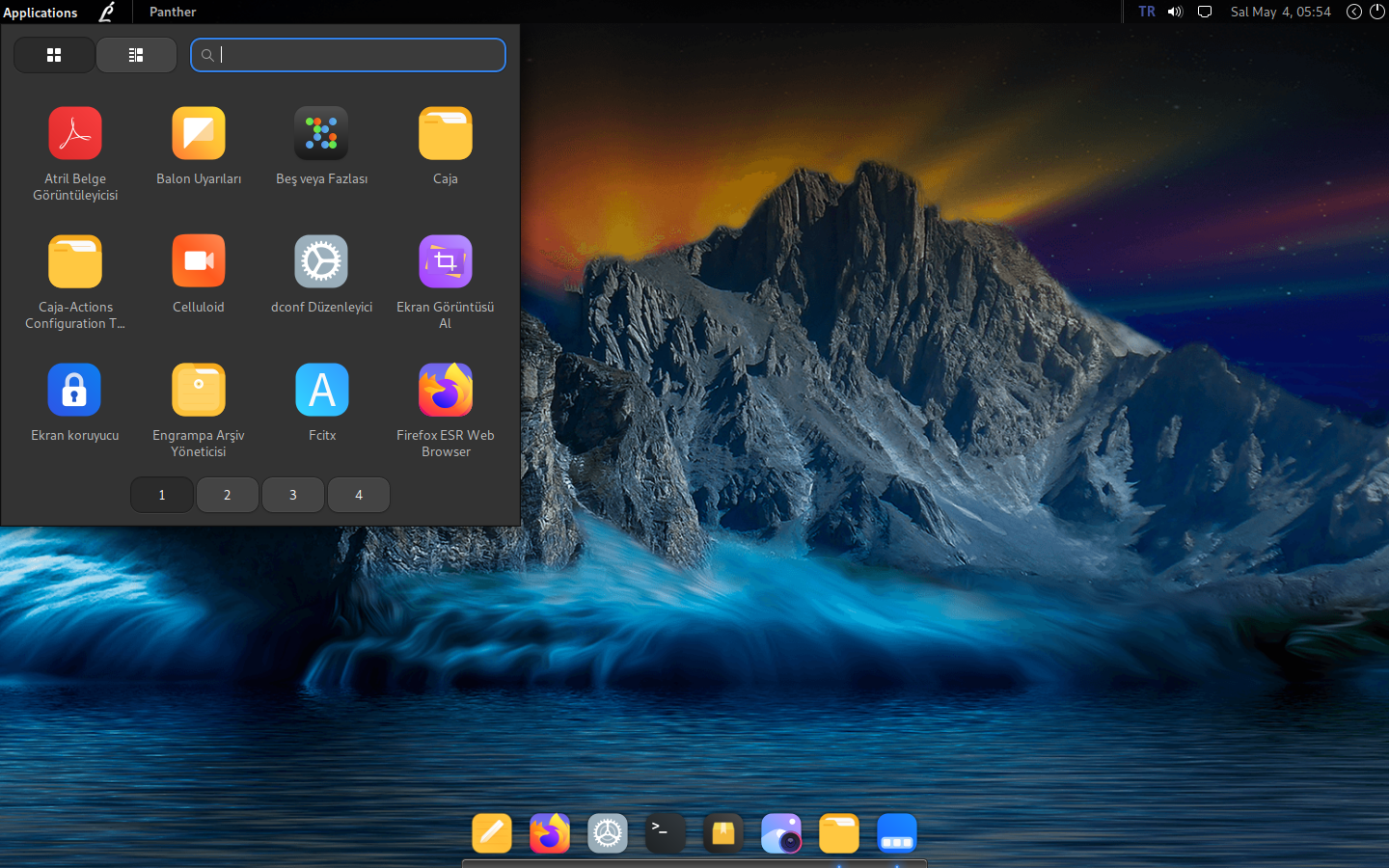Open dconf Düzenleyici
This screenshot has height=868, width=1389.
322,275
